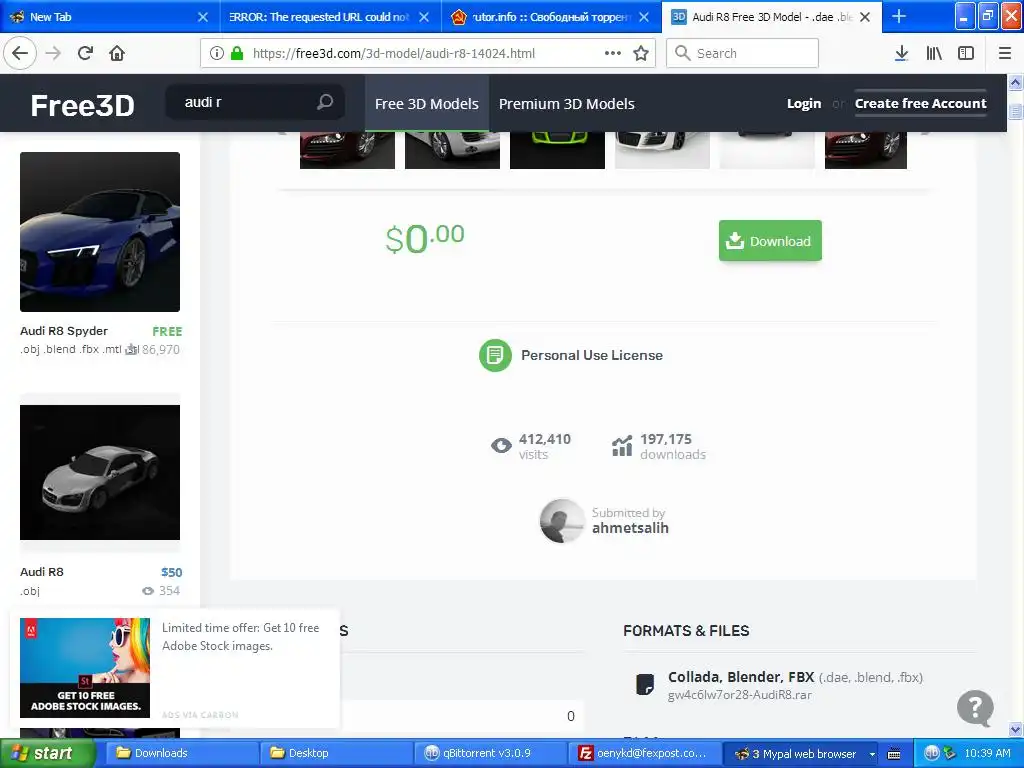This screenshot has height=768, width=1024.
Task: Open page actions three-dot menu
Action: click(613, 53)
